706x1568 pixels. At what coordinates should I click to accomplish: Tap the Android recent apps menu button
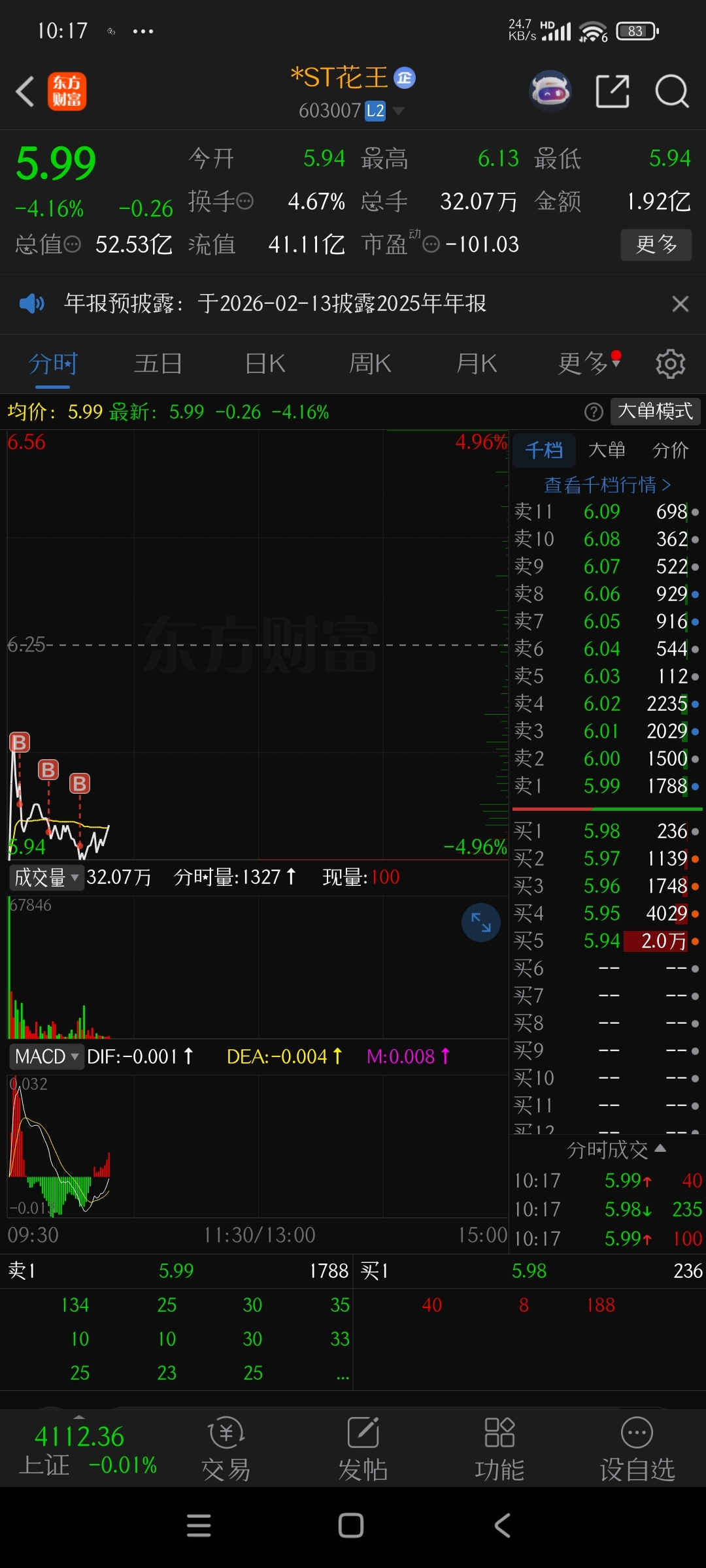[199, 1526]
